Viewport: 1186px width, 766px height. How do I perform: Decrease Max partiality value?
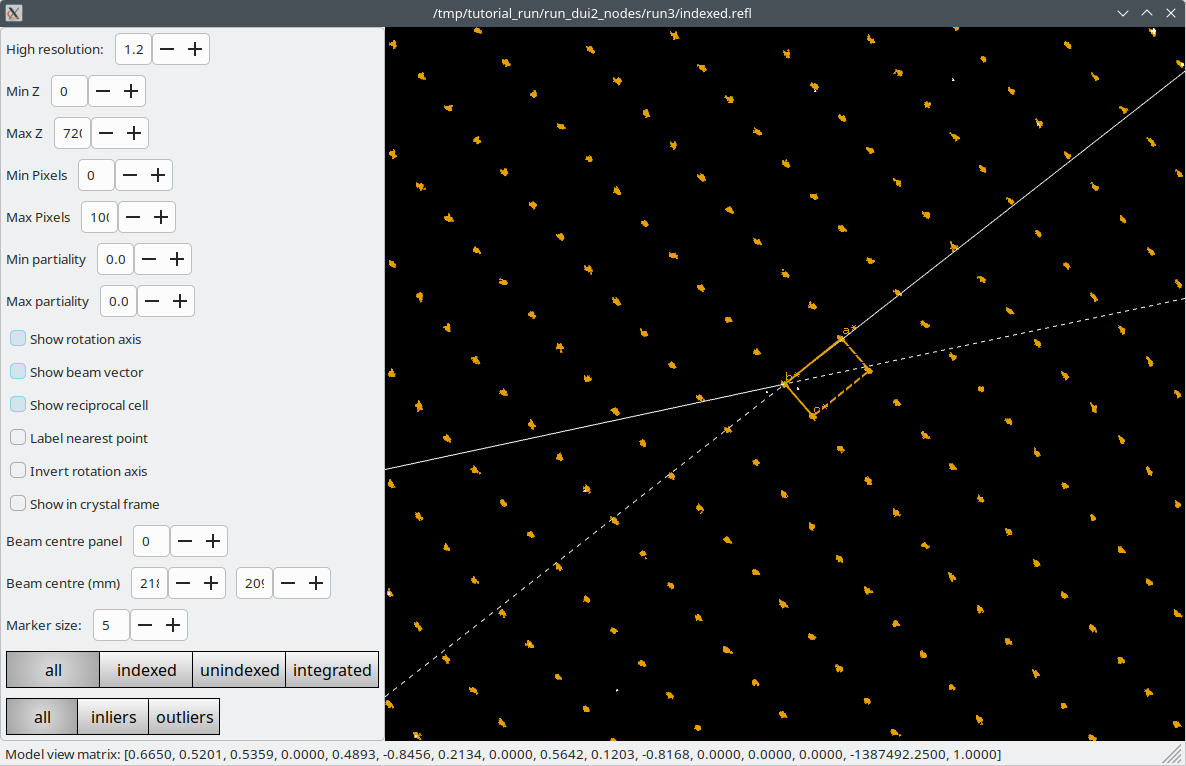pyautogui.click(x=152, y=301)
